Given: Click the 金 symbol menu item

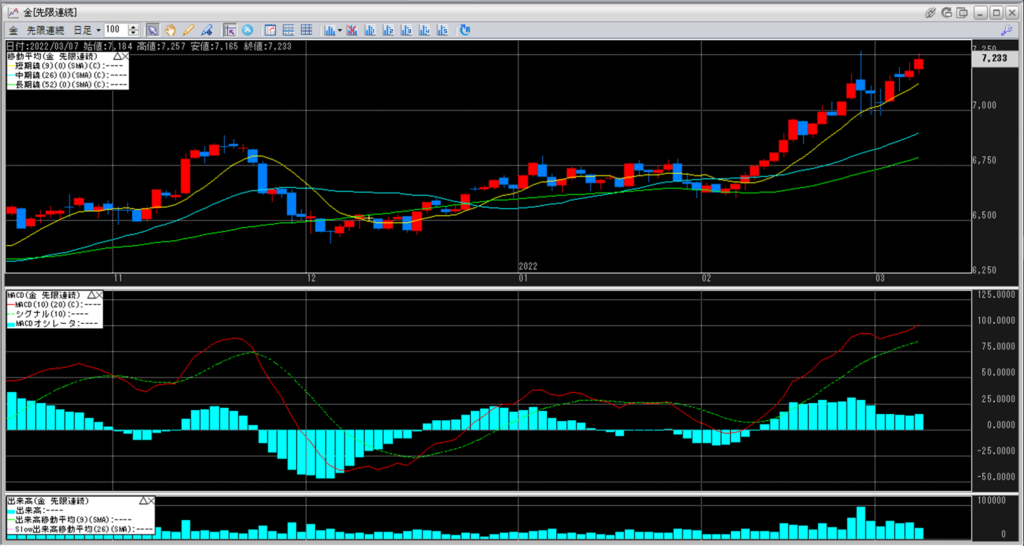Looking at the screenshot, I should 14,30.
